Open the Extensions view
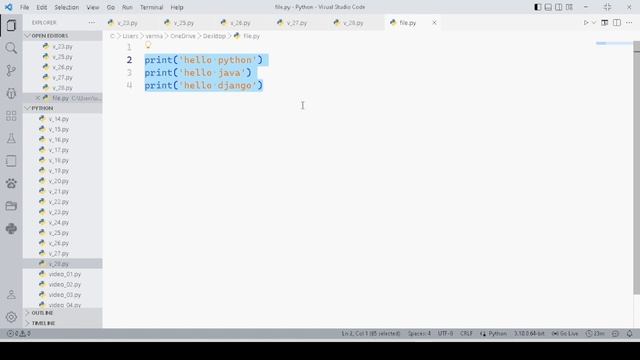 coord(11,116)
